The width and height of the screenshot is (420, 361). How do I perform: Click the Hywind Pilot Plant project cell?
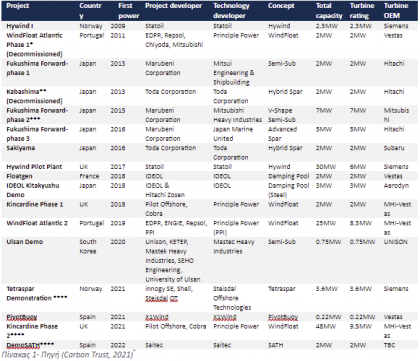(x=34, y=167)
